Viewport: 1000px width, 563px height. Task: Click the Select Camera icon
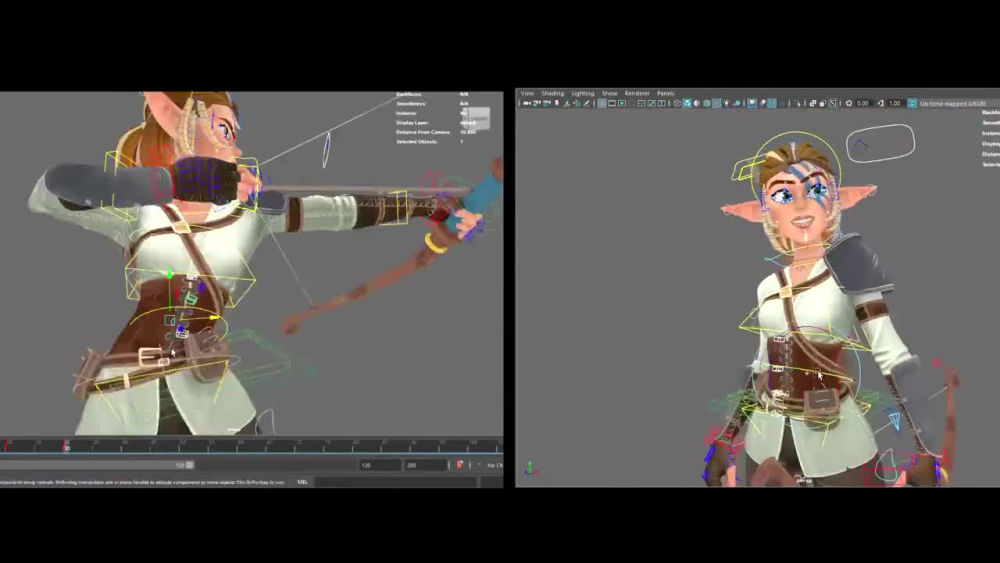coord(526,103)
